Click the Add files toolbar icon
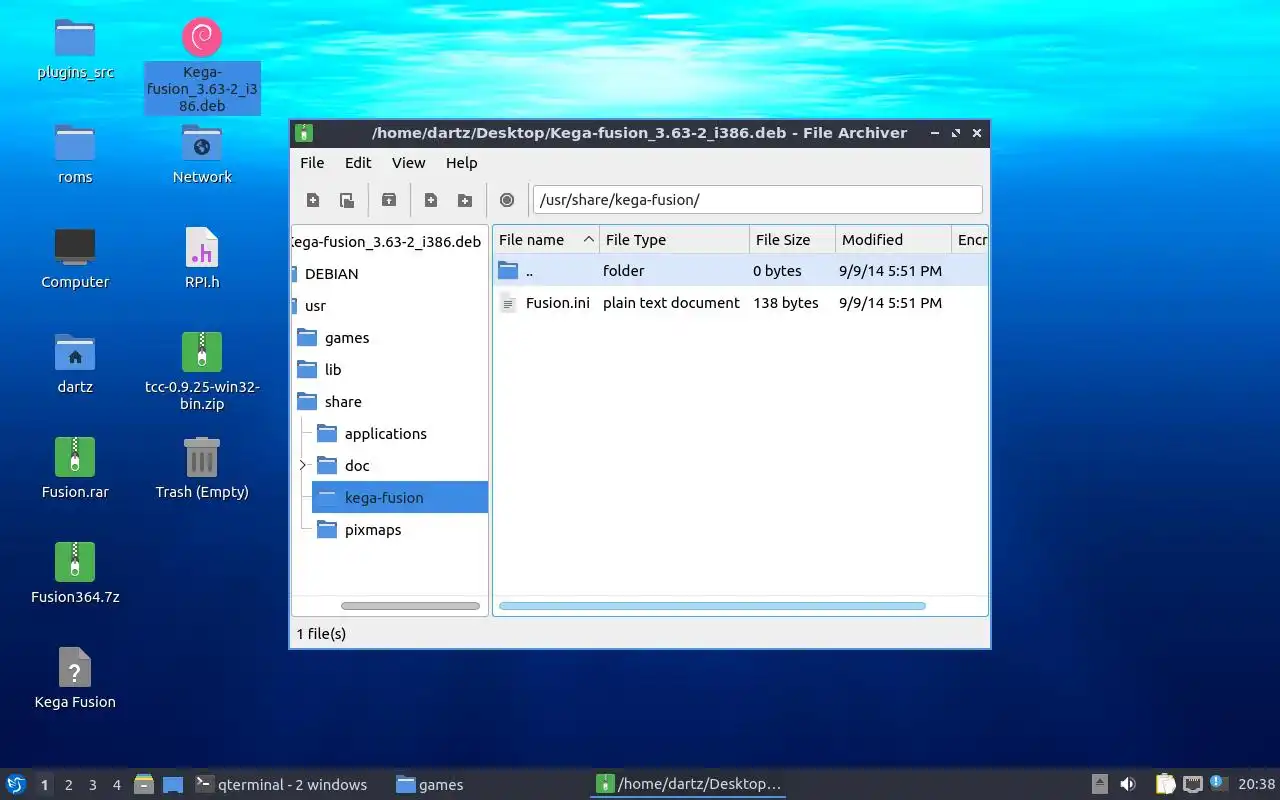Image resolution: width=1280 pixels, height=800 pixels. (x=431, y=200)
